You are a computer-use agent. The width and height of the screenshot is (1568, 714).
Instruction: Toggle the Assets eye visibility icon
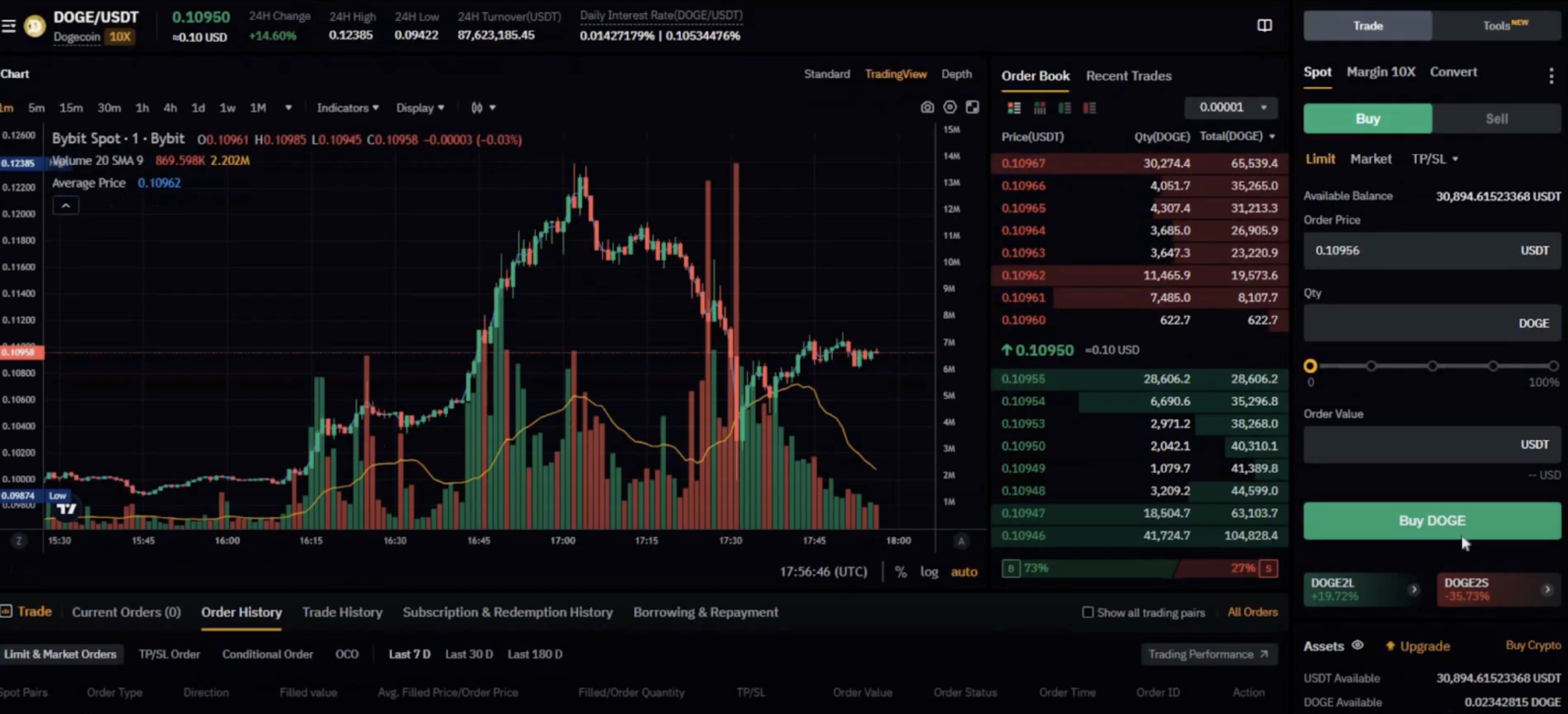point(1357,645)
